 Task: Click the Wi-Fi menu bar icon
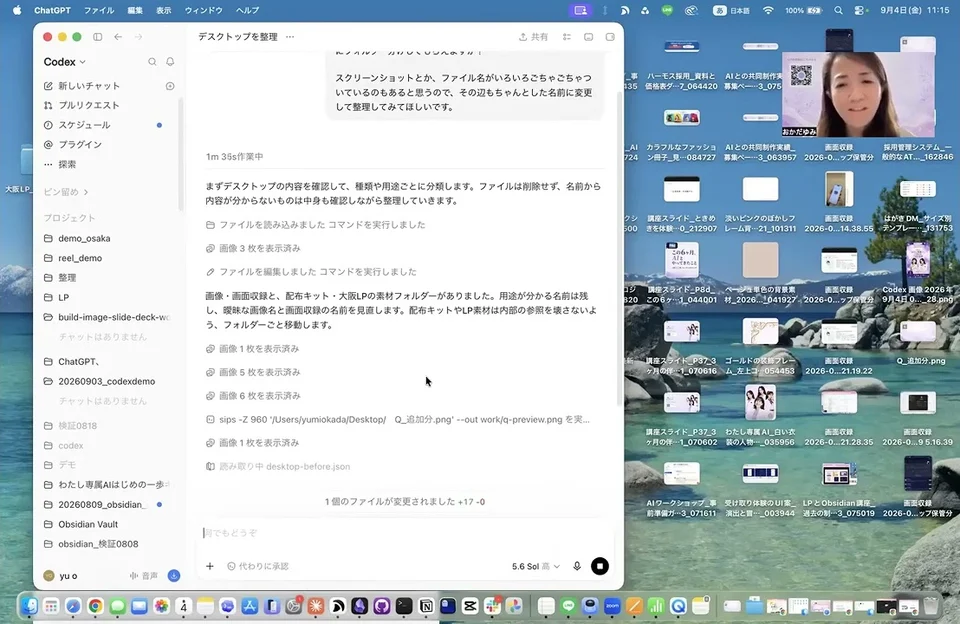point(768,10)
